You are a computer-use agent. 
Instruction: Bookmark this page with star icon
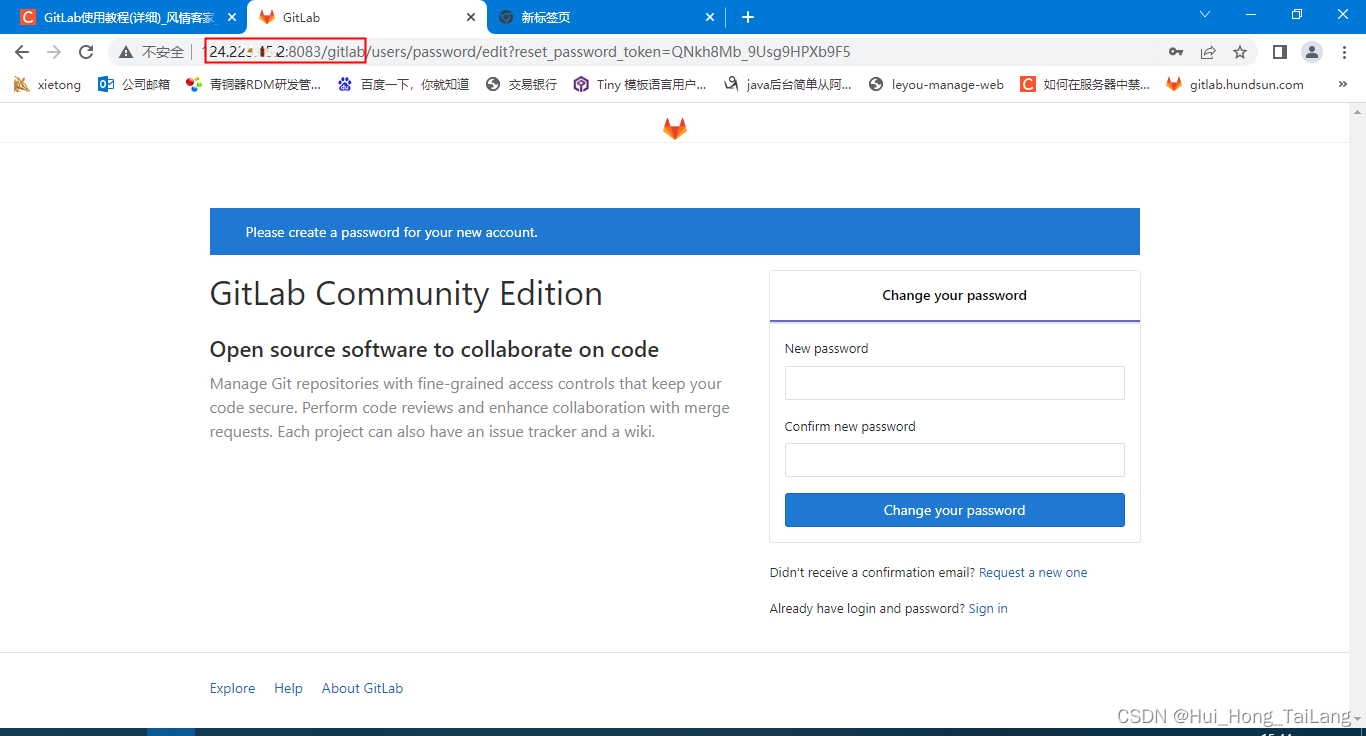1240,52
